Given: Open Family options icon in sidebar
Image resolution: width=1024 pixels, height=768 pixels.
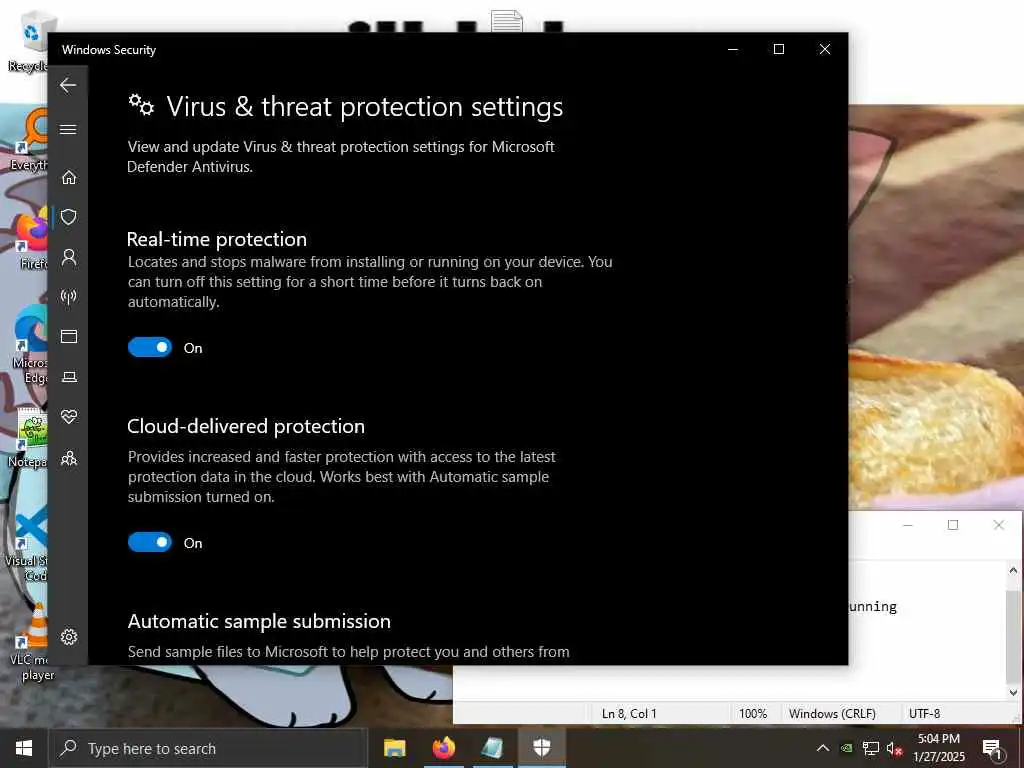Looking at the screenshot, I should (69, 458).
